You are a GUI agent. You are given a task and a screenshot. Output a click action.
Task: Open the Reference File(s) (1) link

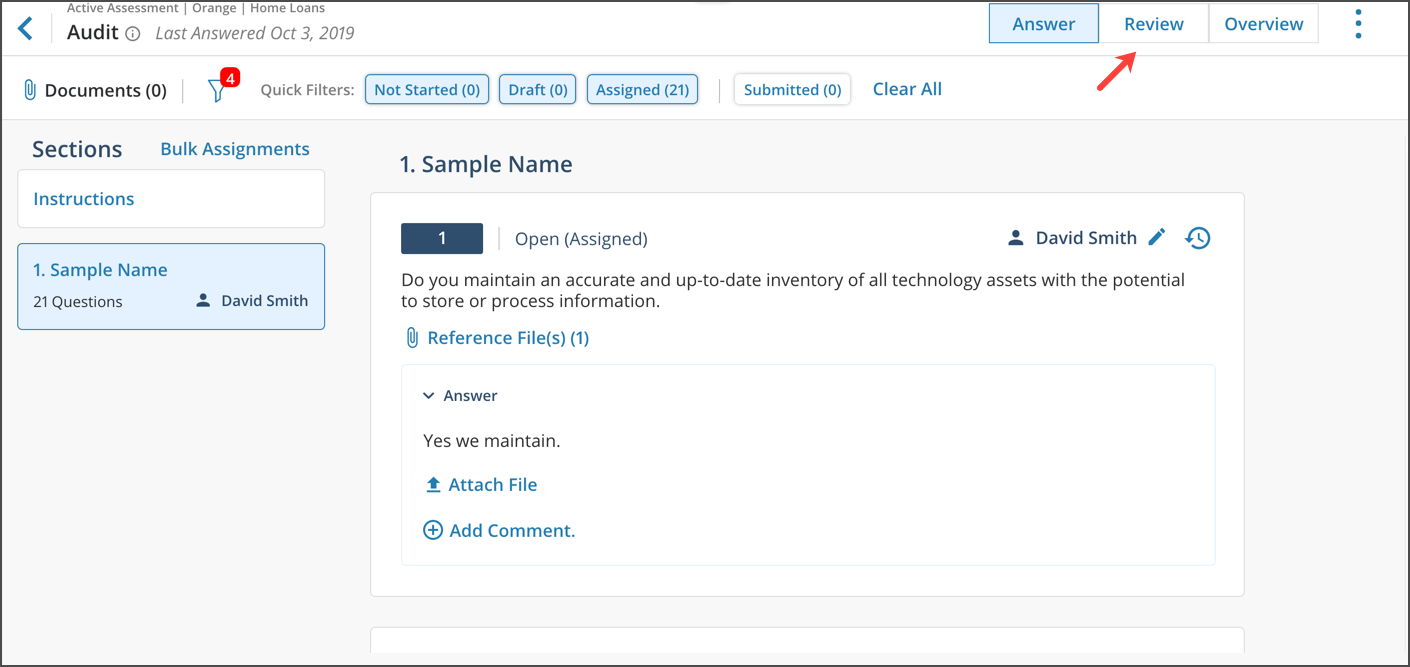pos(508,338)
